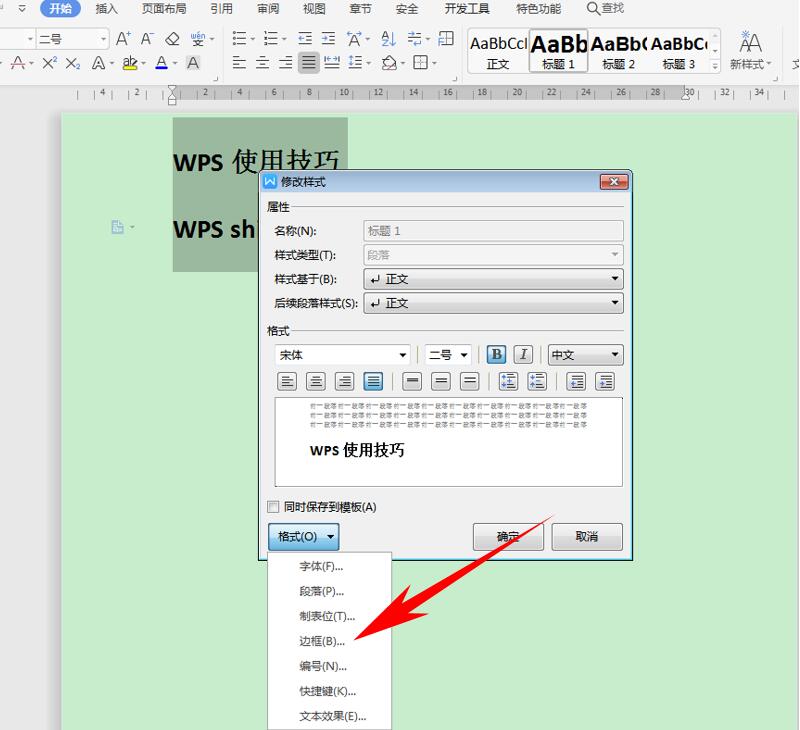Viewport: 800px width, 730px height.
Task: Click the paragraph shading bucket icon
Action: point(389,63)
